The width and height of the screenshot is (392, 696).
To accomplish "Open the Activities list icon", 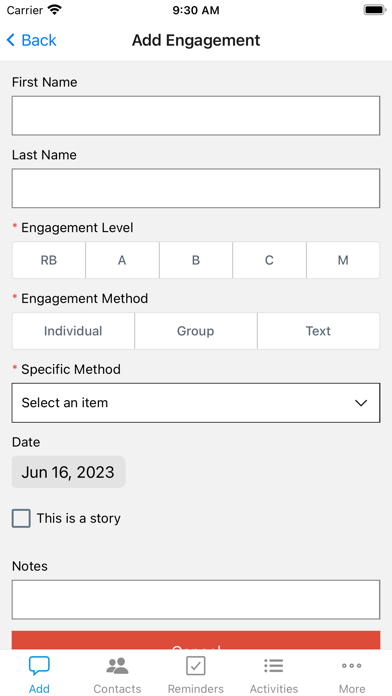I will coord(273,665).
